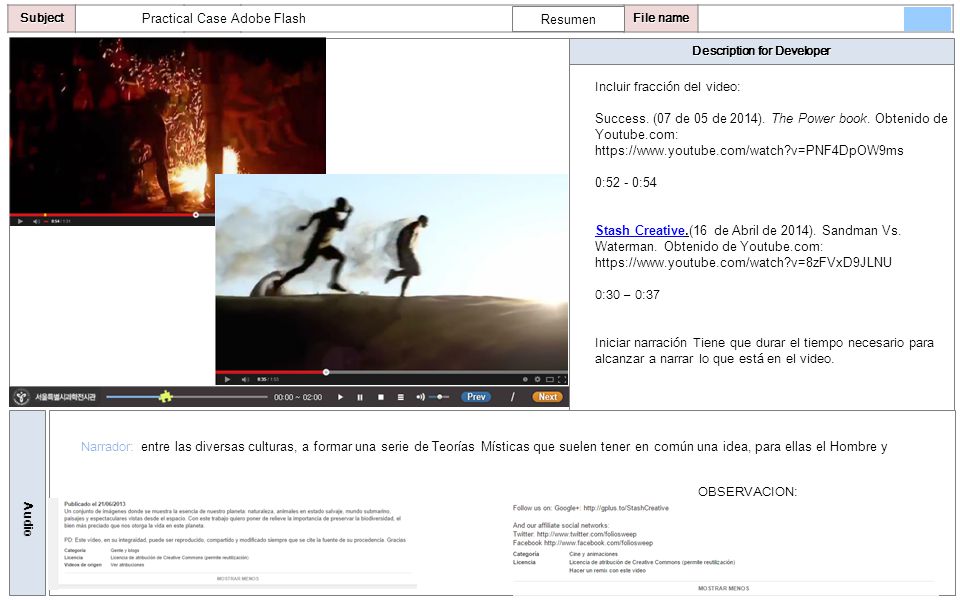Click 'Ver atribuciones' in the left description
The image size is (960, 600).
pos(127,565)
